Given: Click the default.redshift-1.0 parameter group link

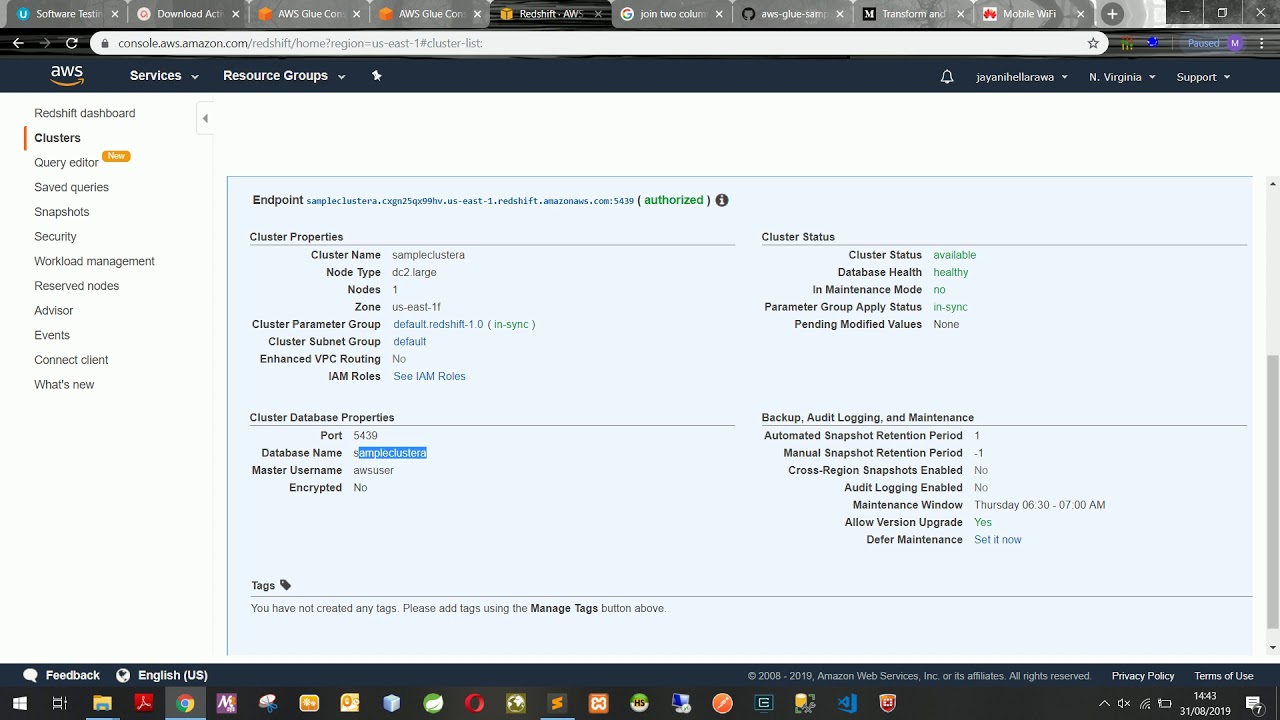Looking at the screenshot, I should (x=438, y=324).
